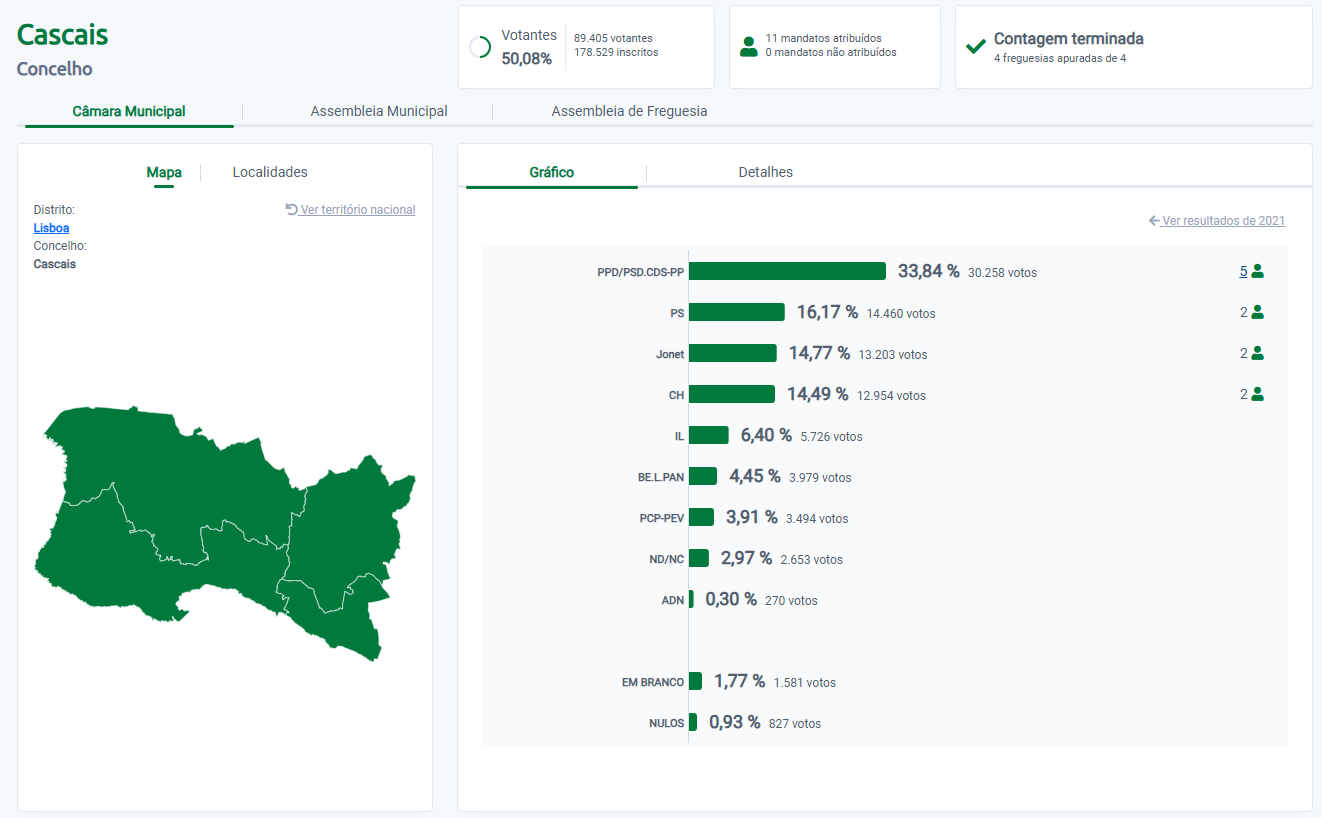Click the CH mandates person icon
Screen dimensions: 1322x818
(1257, 394)
